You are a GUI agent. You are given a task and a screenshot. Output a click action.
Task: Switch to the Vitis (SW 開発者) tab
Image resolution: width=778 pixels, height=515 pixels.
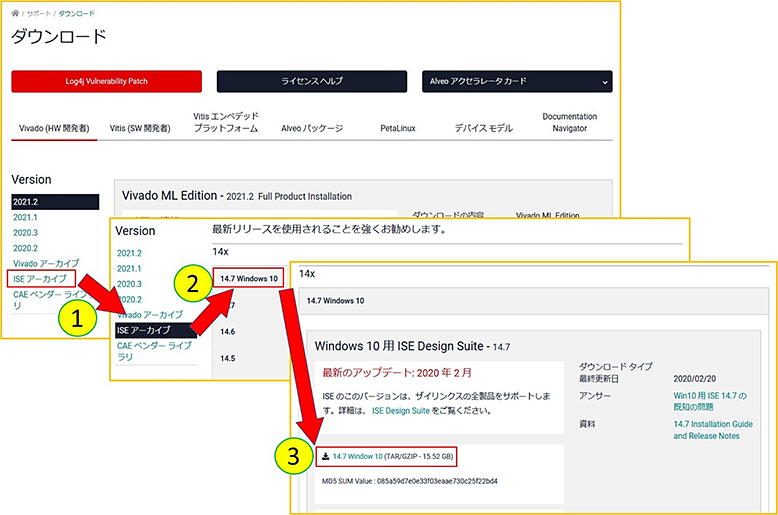[x=140, y=128]
